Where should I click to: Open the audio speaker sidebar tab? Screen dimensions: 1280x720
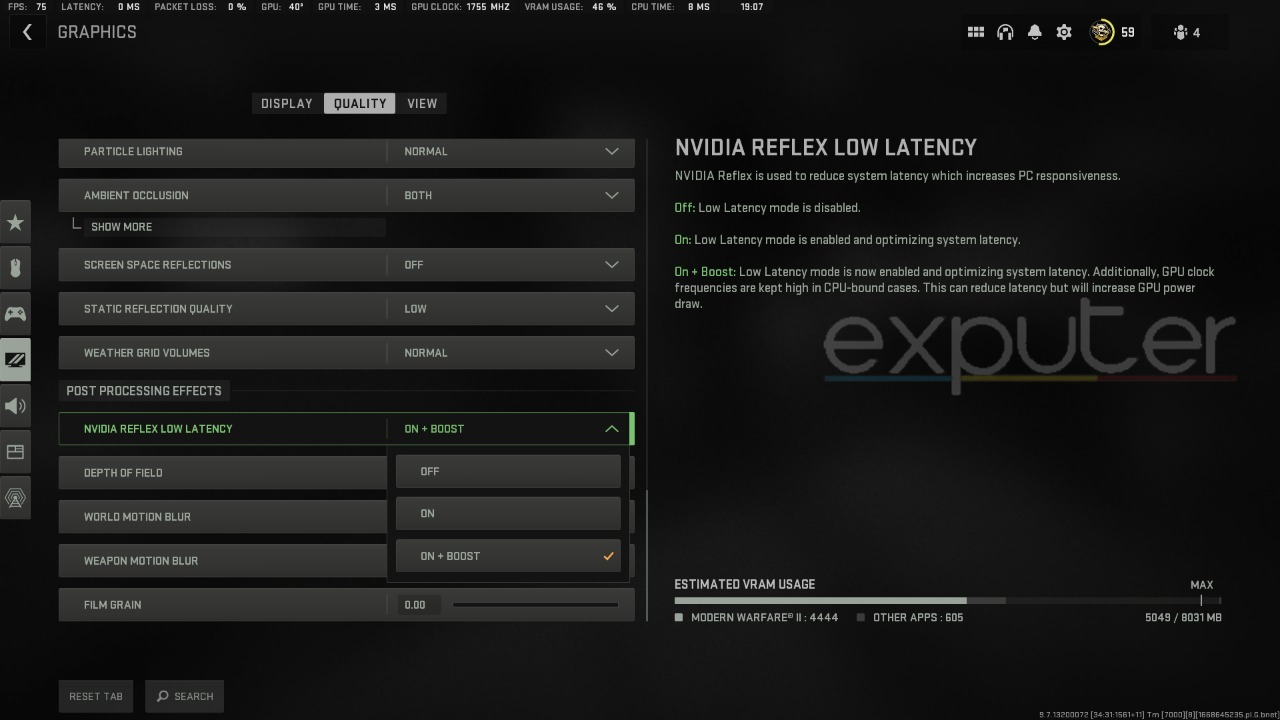tap(15, 406)
